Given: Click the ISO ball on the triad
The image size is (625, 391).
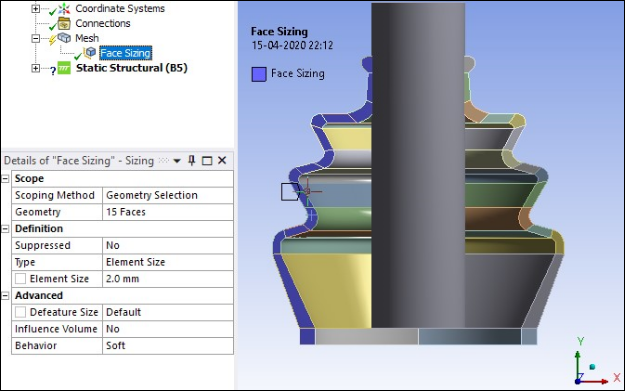Looking at the screenshot, I should [x=592, y=367].
